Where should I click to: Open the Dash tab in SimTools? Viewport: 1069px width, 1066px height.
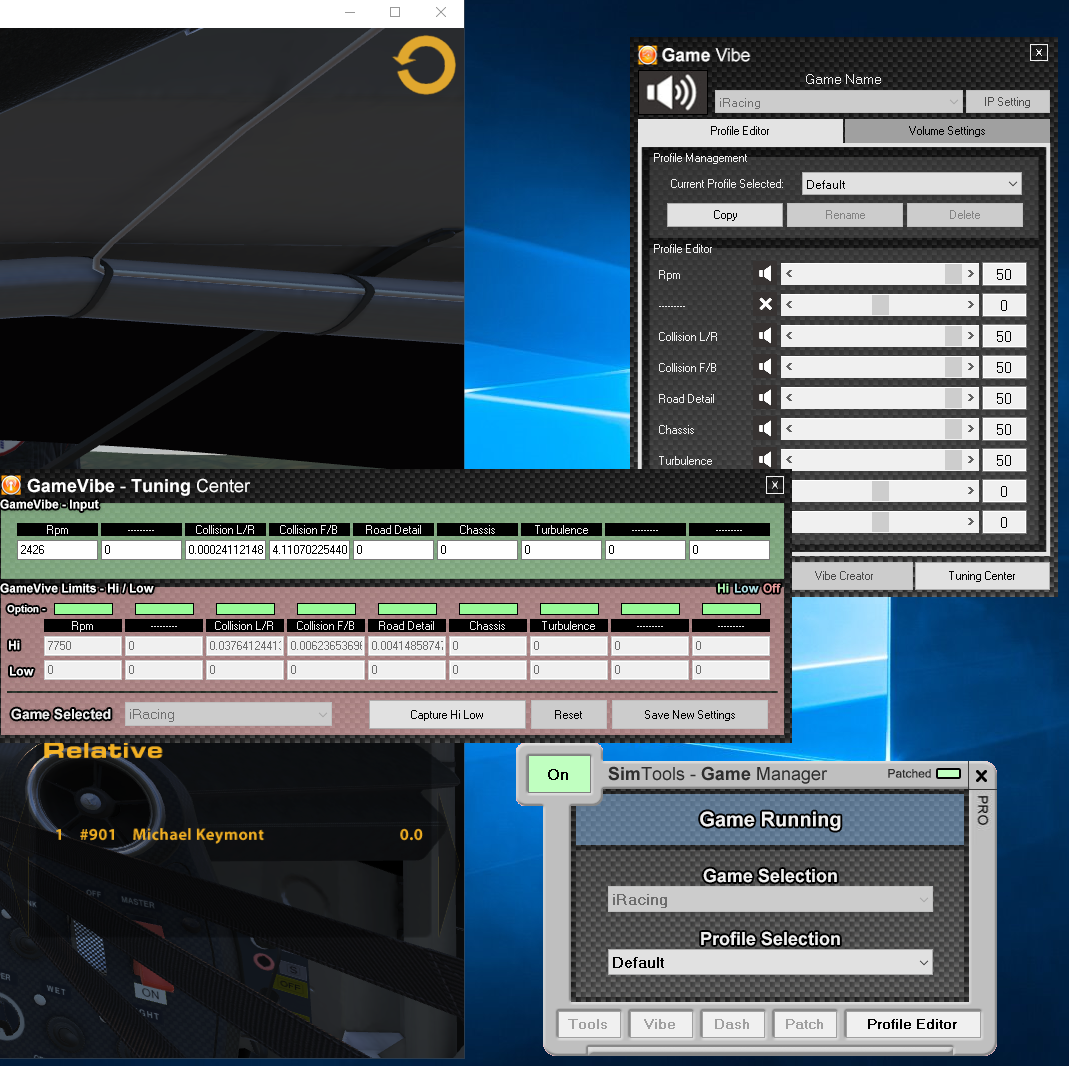(732, 1024)
